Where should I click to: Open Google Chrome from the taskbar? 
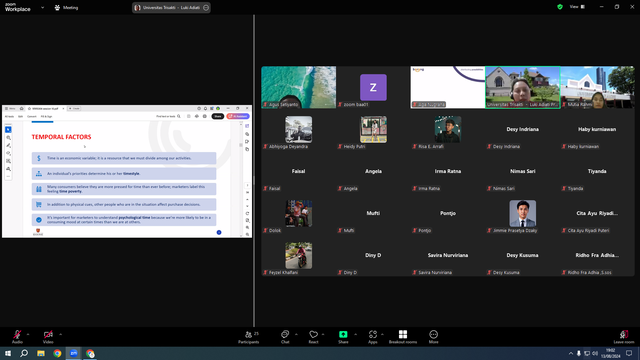point(57,353)
